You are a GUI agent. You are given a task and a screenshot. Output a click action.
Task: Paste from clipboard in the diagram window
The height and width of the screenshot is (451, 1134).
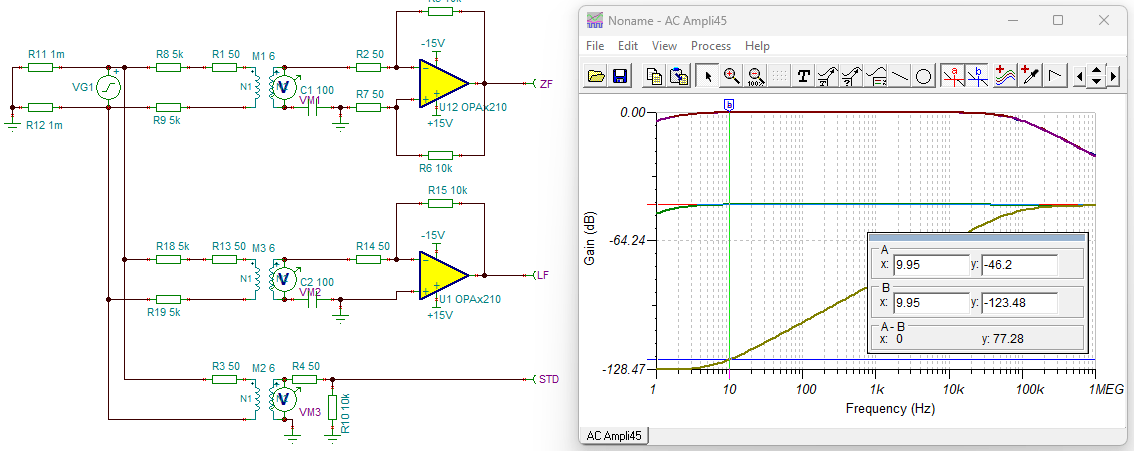pyautogui.click(x=679, y=76)
